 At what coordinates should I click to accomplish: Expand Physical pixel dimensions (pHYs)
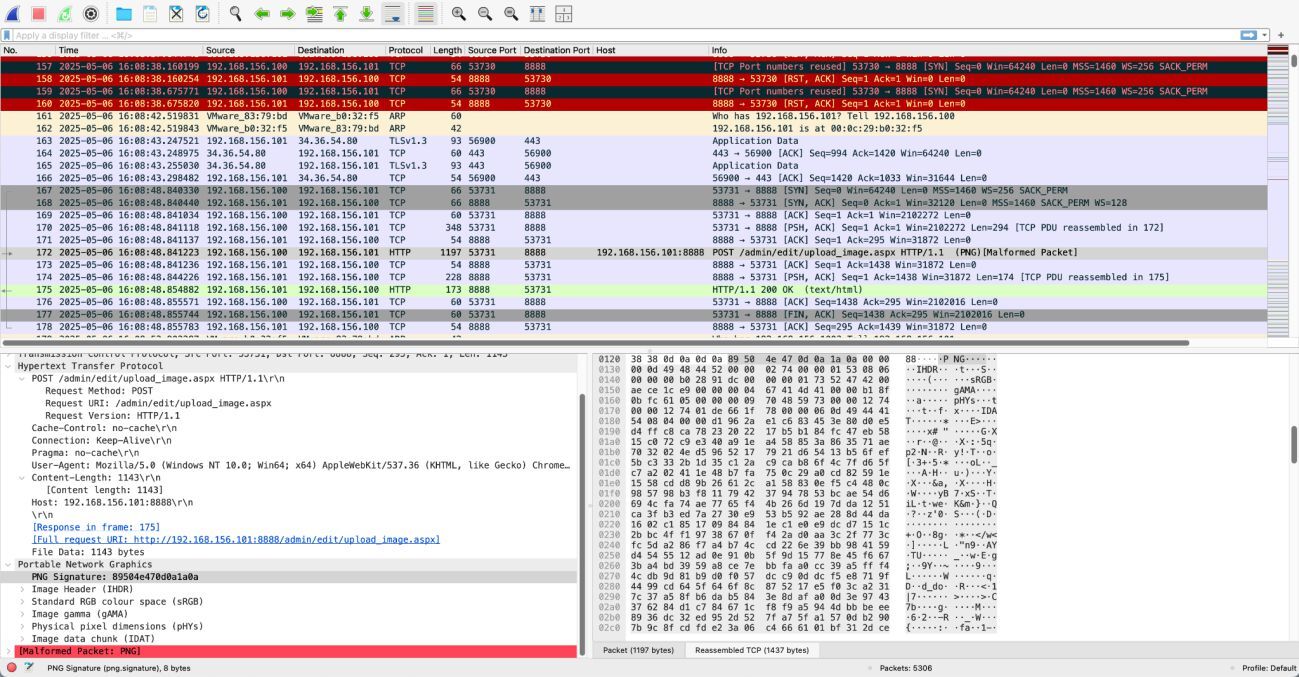tap(23, 626)
